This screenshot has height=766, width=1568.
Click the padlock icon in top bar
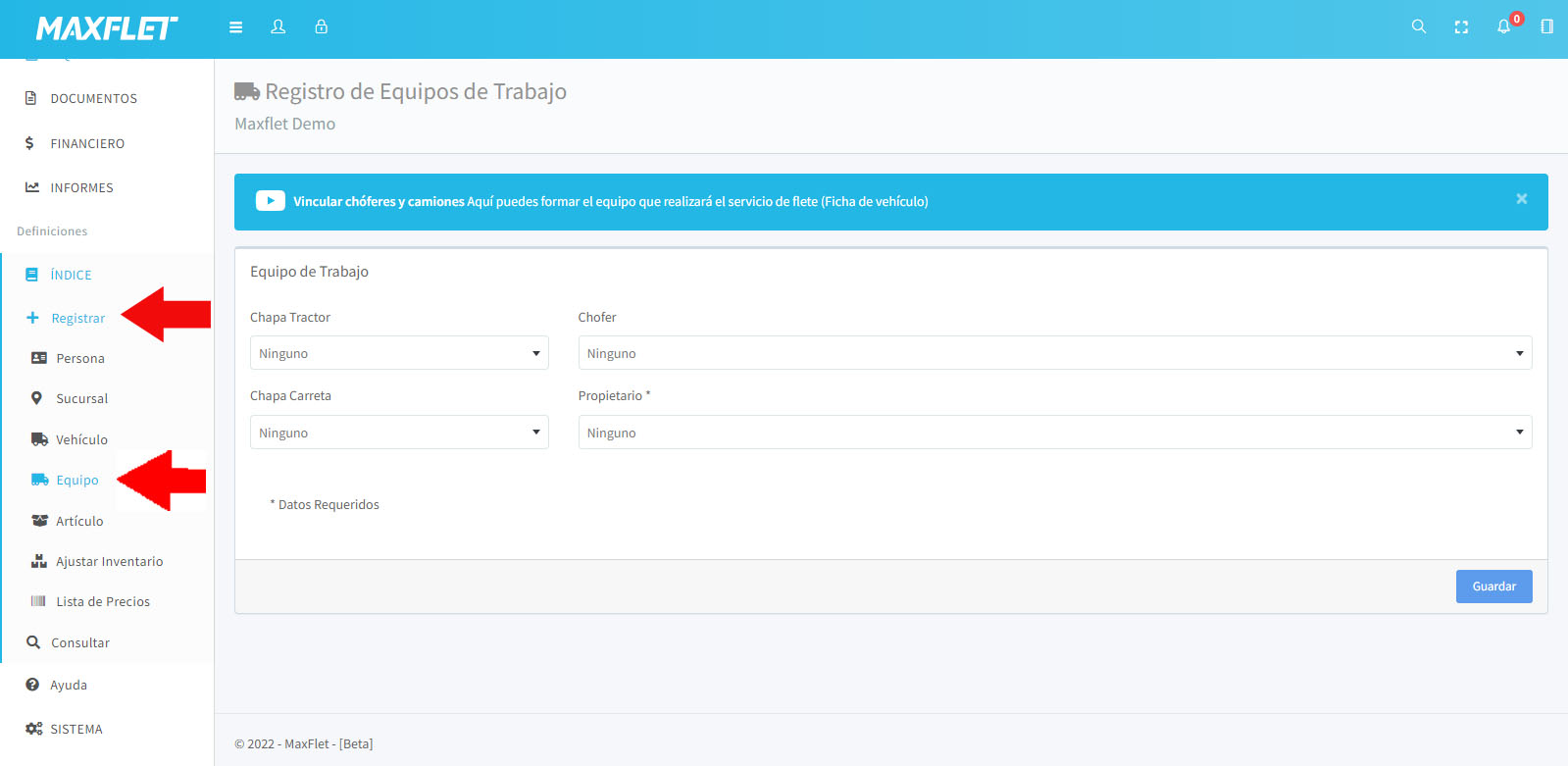(321, 27)
